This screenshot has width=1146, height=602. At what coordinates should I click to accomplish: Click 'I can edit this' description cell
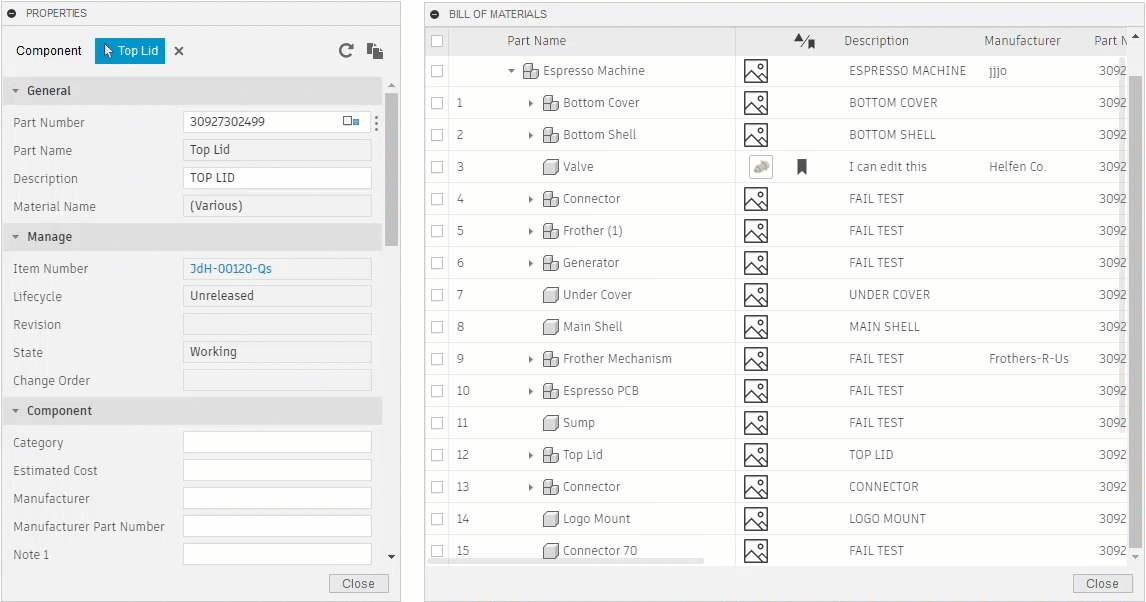887,167
